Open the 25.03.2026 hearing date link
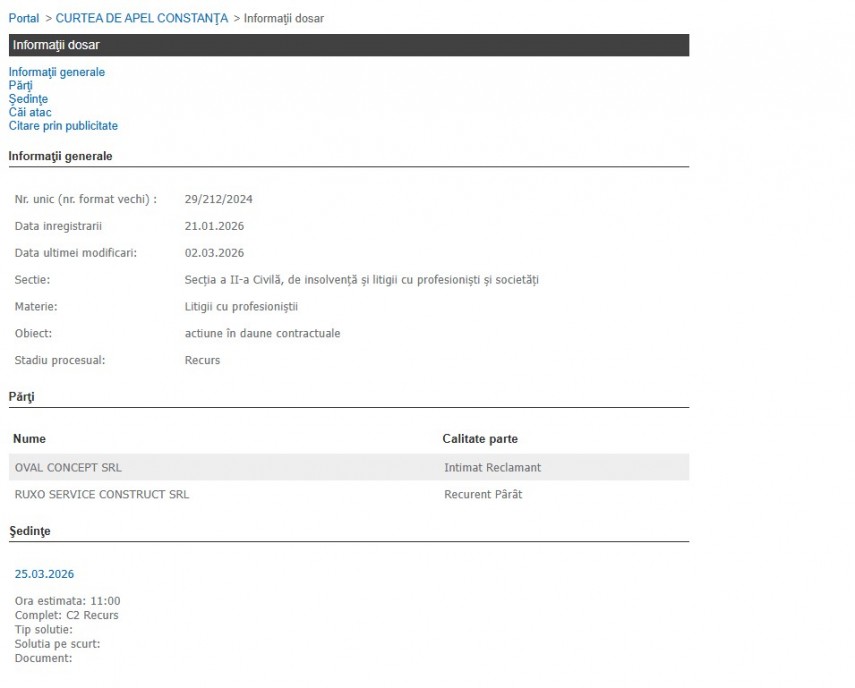 click(44, 574)
